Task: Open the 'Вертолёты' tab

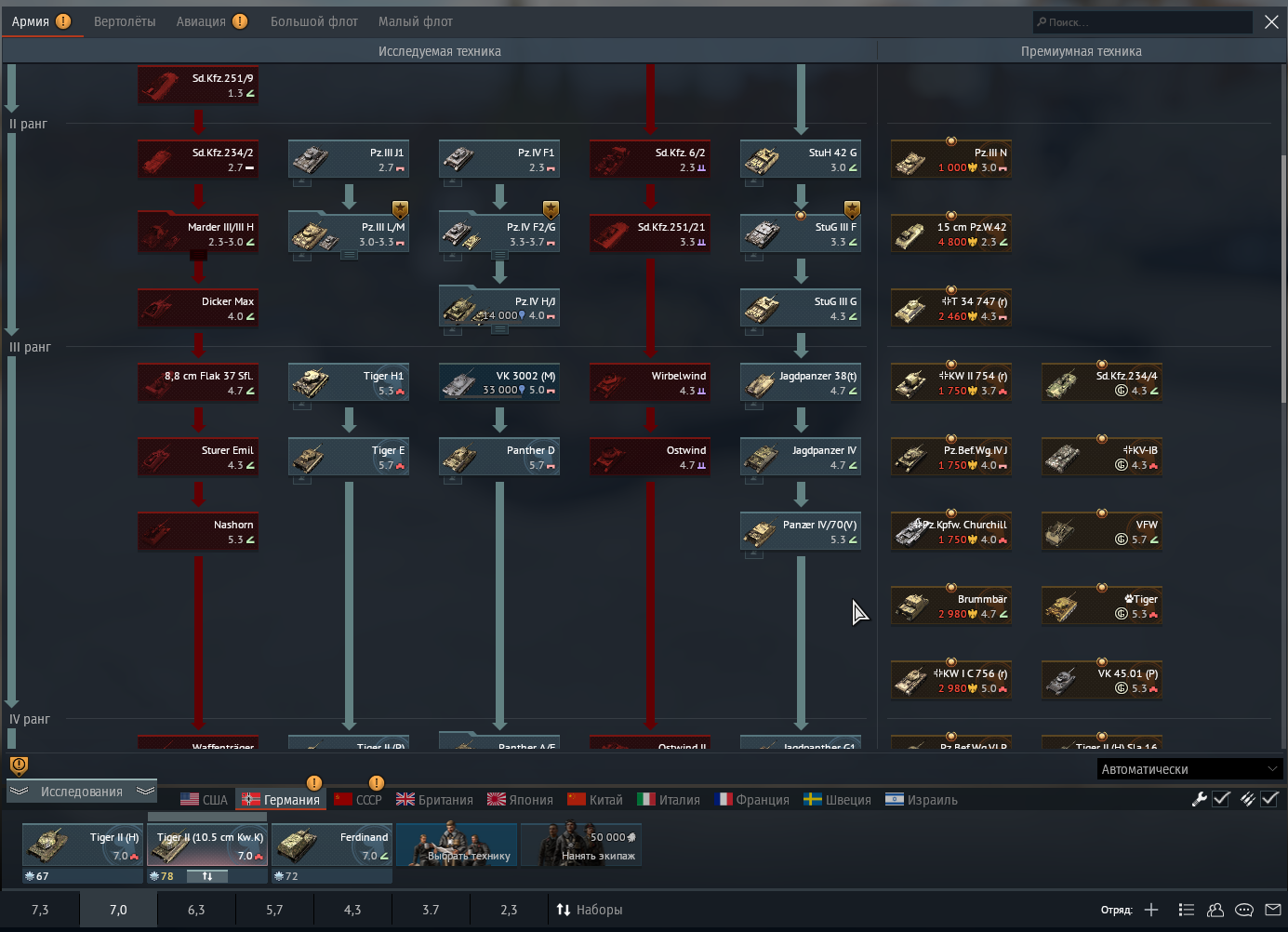Action: click(x=125, y=21)
